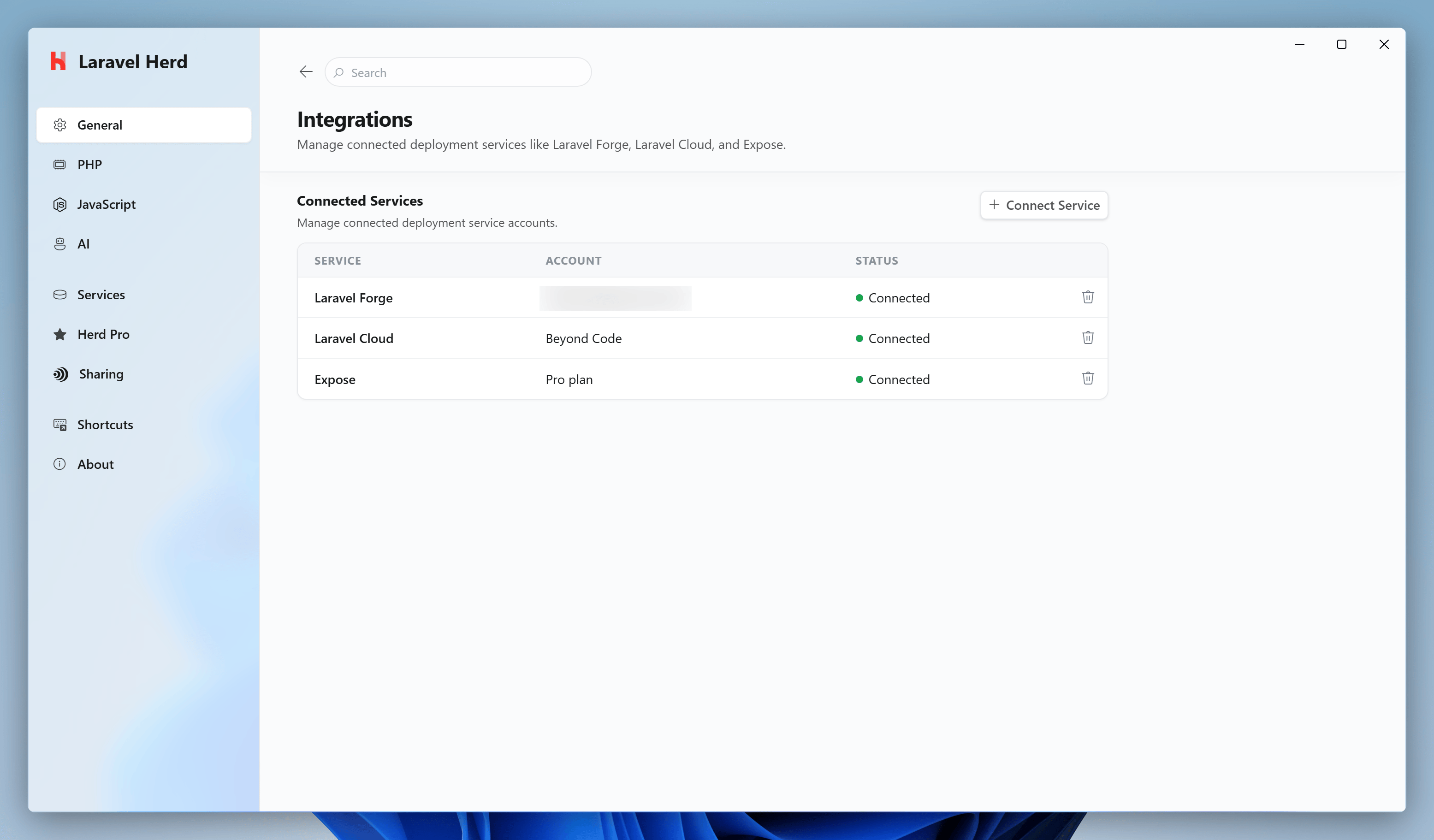1434x840 pixels.
Task: Click the JavaScript hexagon icon
Action: click(60, 204)
